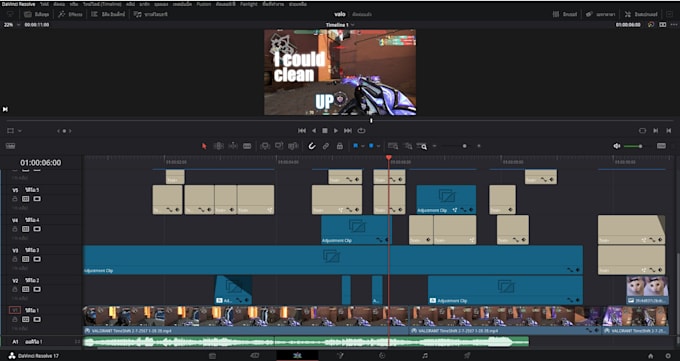Click the insert clip tool

tap(265, 146)
